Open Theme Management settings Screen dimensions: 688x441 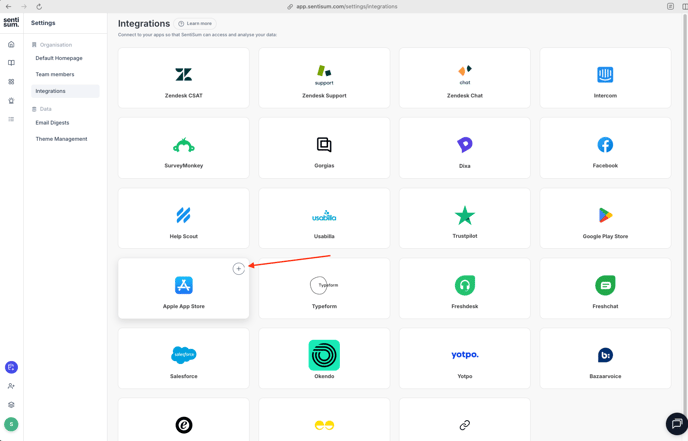coord(61,139)
